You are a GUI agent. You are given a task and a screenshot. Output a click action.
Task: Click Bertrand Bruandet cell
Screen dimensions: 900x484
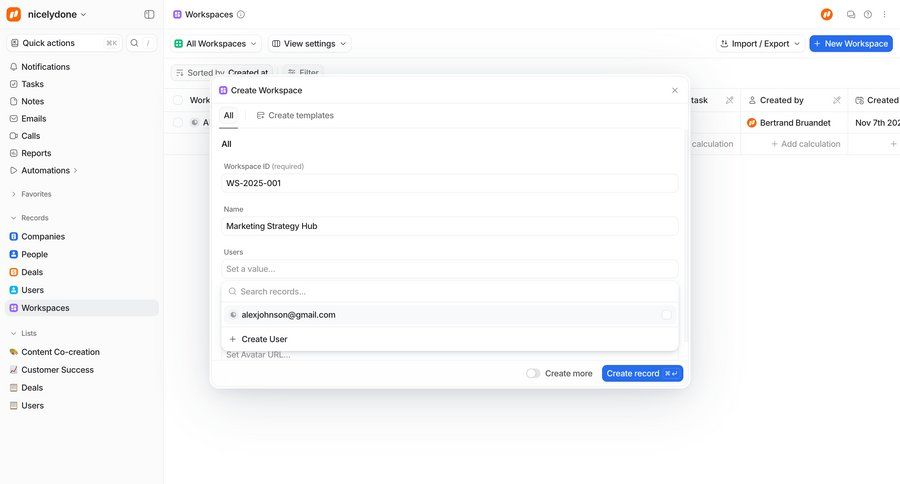(794, 122)
